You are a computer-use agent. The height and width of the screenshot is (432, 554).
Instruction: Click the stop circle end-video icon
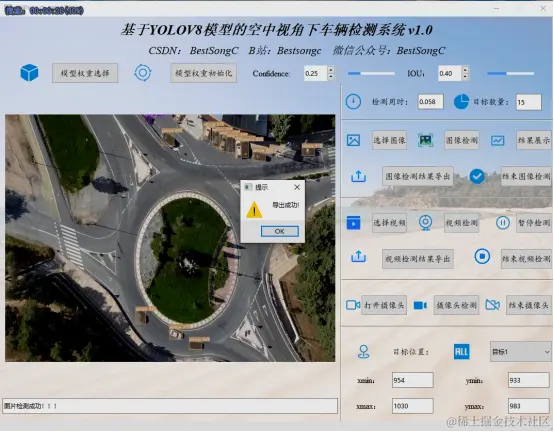coord(482,256)
